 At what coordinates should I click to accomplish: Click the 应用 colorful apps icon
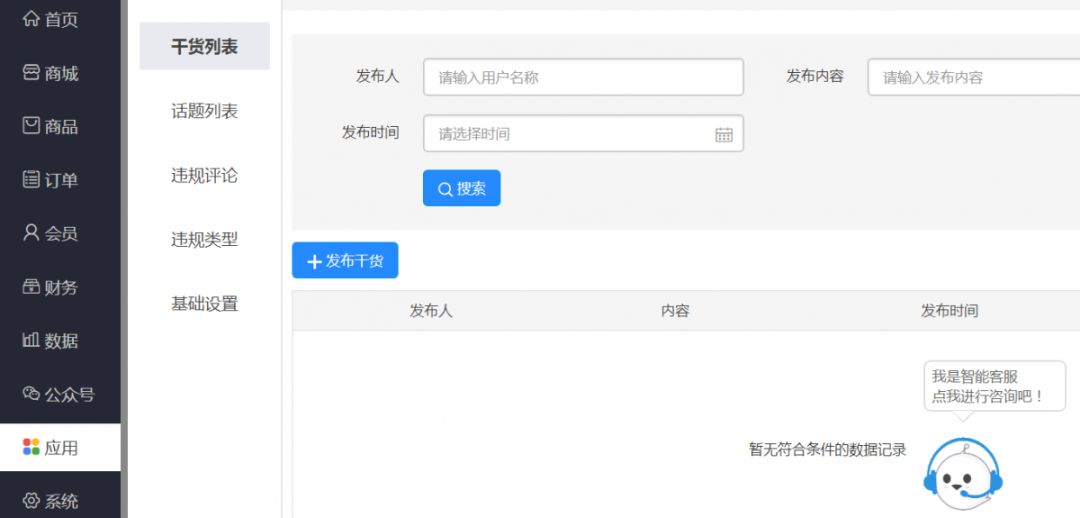coord(31,447)
